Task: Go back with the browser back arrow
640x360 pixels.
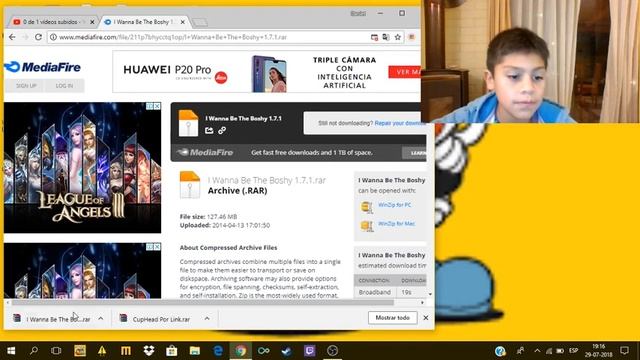Action: [12, 37]
